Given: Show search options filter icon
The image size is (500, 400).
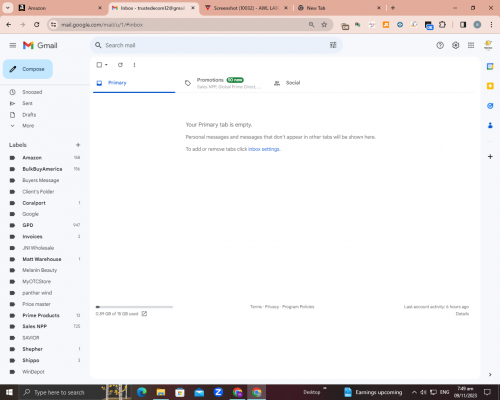Looking at the screenshot, I should tap(333, 45).
